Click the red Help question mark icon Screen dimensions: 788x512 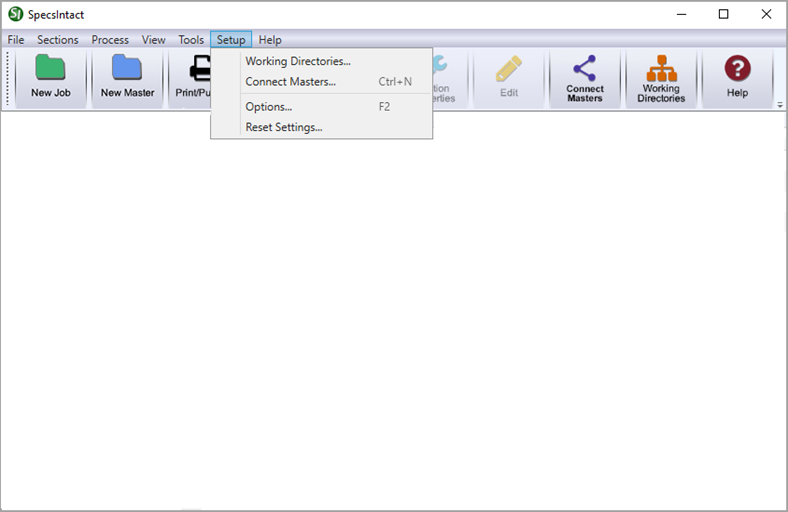point(737,68)
